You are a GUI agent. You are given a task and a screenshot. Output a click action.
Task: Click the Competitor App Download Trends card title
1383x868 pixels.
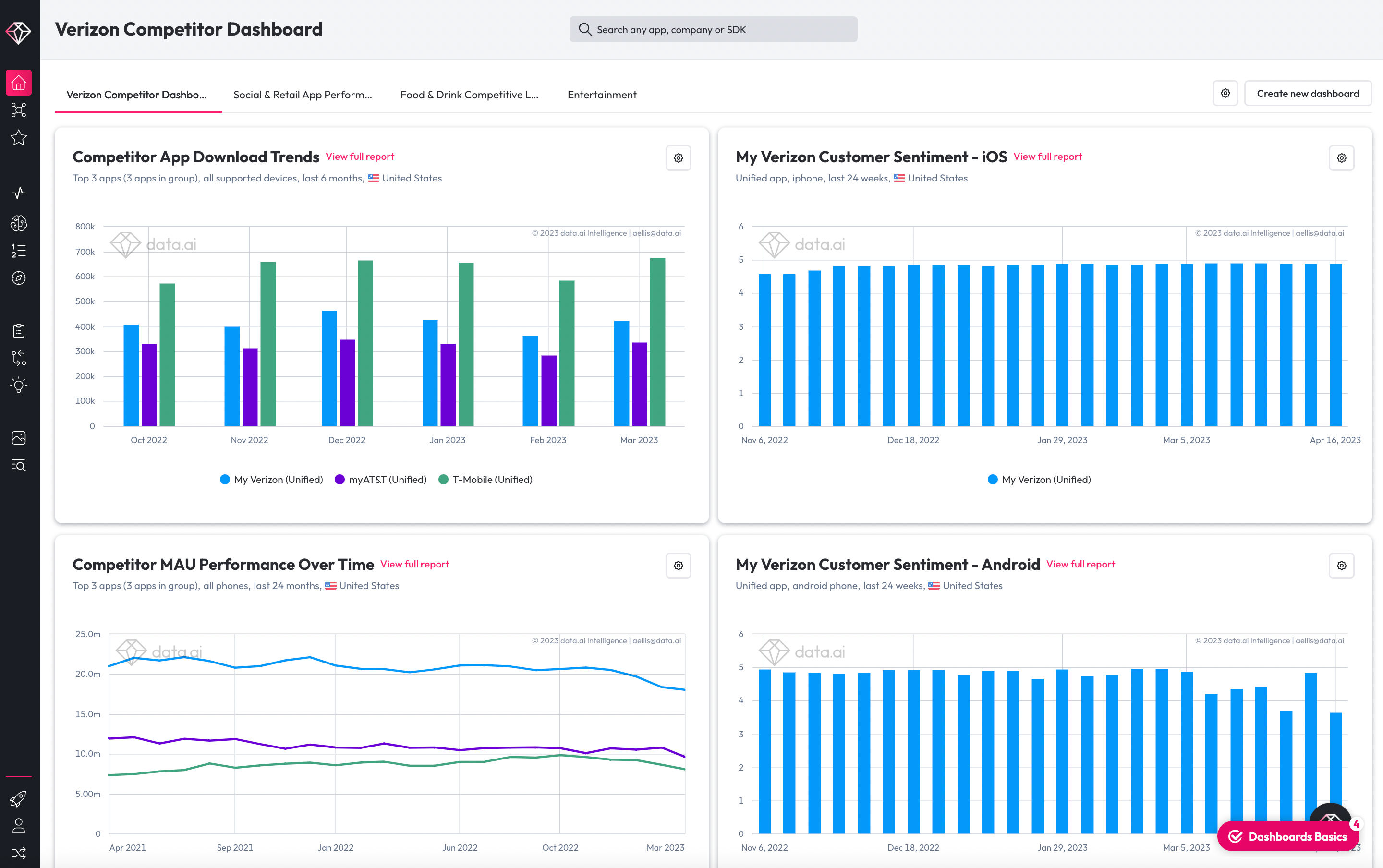[196, 157]
